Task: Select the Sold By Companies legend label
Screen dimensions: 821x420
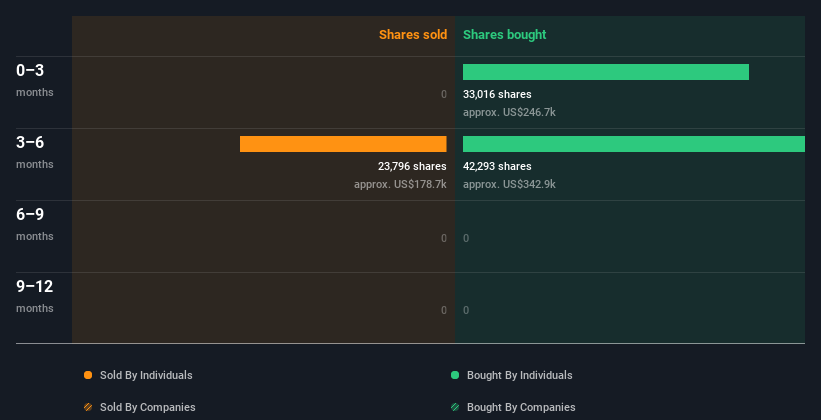Action: click(x=148, y=407)
